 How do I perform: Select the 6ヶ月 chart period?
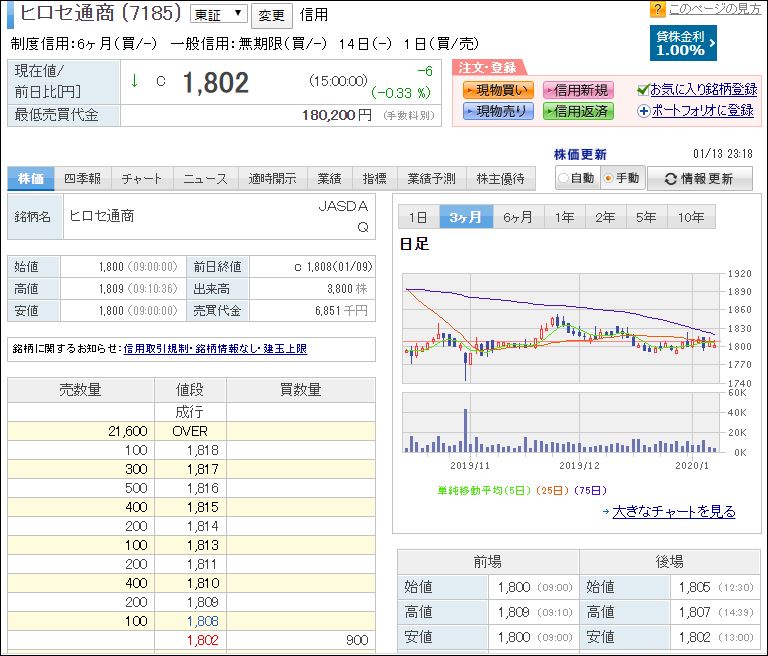coord(518,217)
